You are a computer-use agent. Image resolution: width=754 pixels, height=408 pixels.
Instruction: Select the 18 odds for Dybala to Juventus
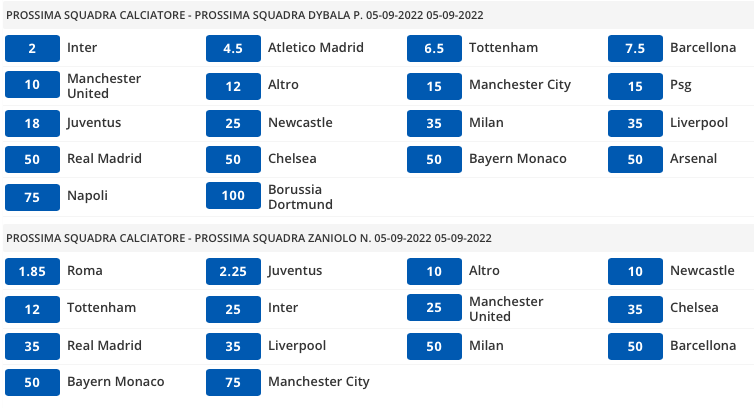[32, 123]
